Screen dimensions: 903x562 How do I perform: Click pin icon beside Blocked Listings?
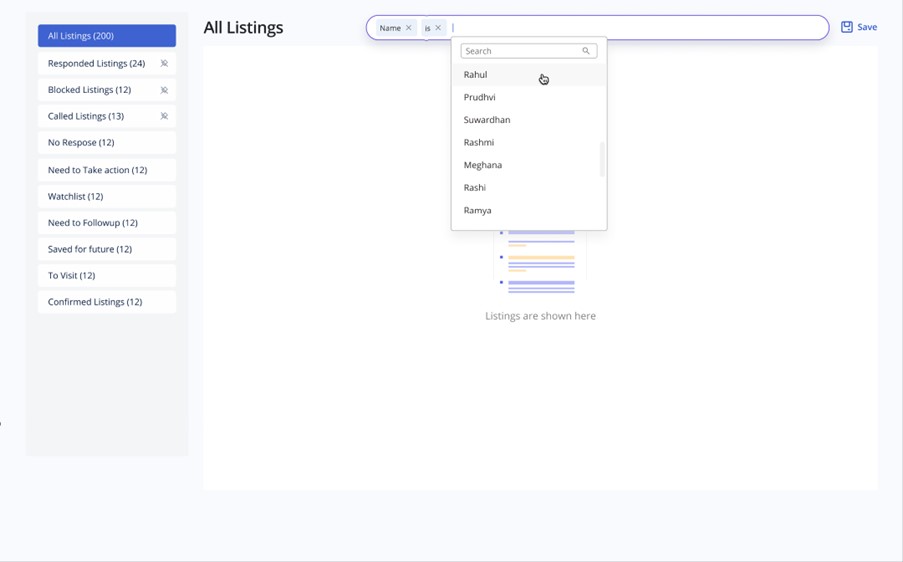point(164,90)
